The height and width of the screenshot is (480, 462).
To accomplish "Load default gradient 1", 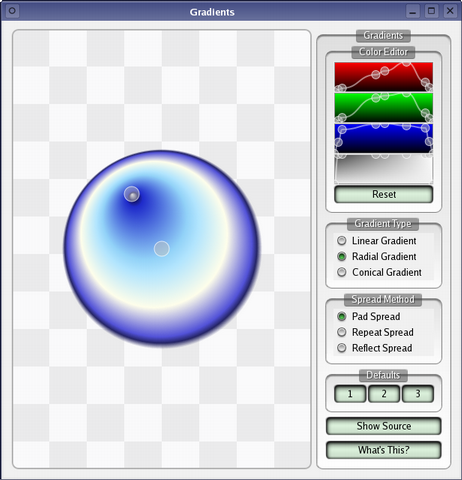I will (350, 394).
